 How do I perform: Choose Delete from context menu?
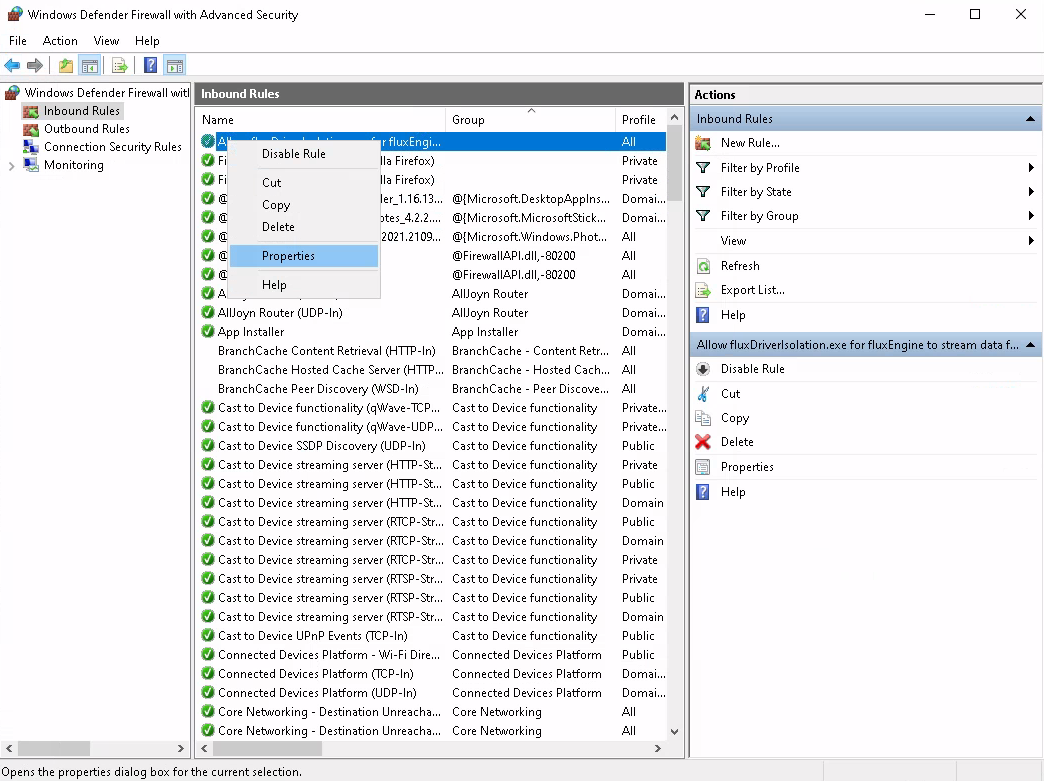(x=304, y=227)
